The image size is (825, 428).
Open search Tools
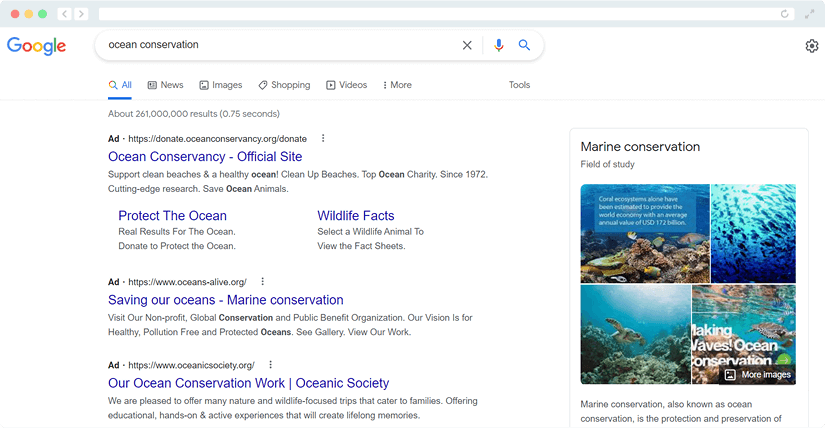[519, 85]
